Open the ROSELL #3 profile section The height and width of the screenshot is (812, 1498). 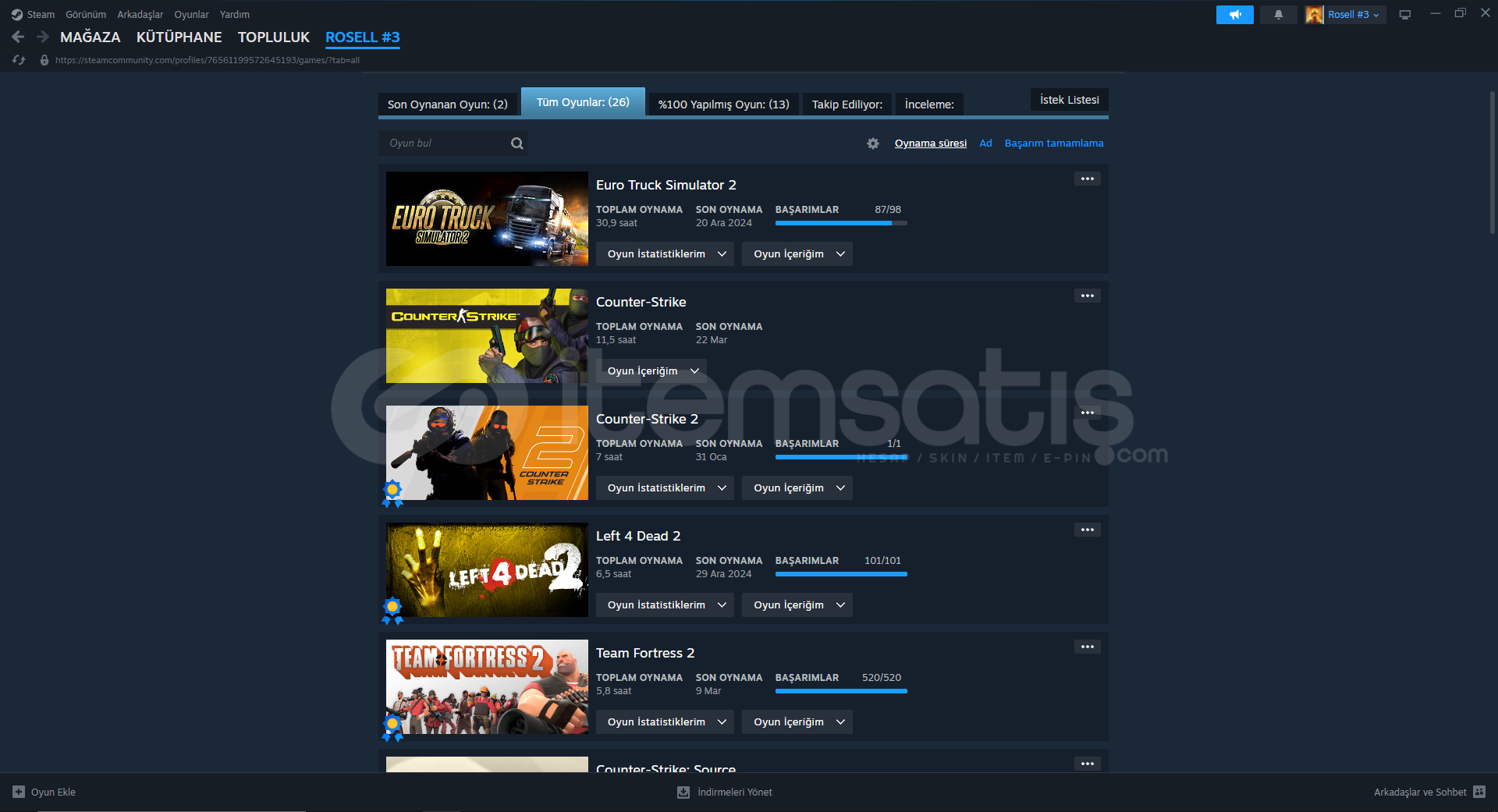(363, 37)
